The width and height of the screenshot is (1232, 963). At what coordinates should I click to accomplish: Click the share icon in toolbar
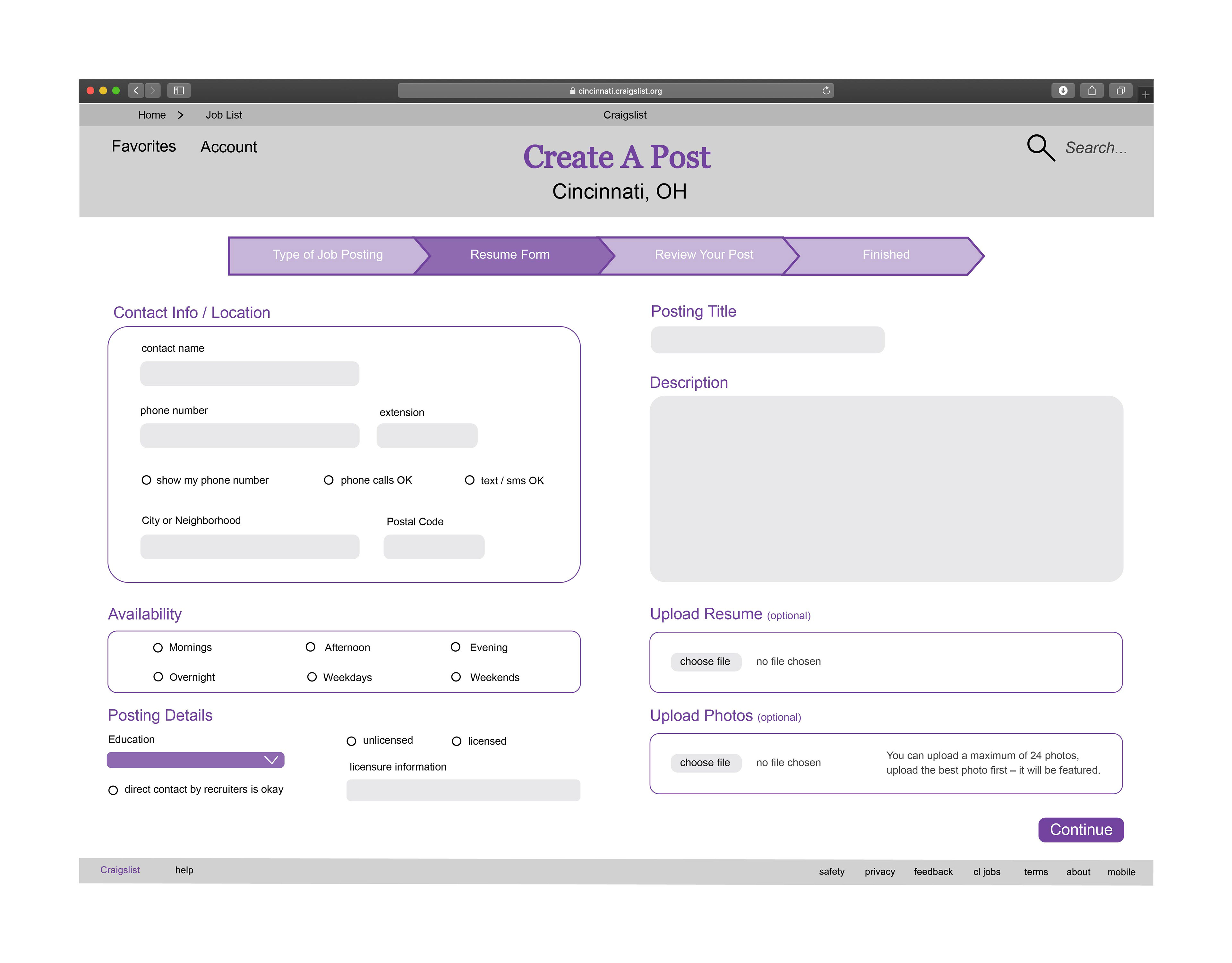tap(1091, 90)
